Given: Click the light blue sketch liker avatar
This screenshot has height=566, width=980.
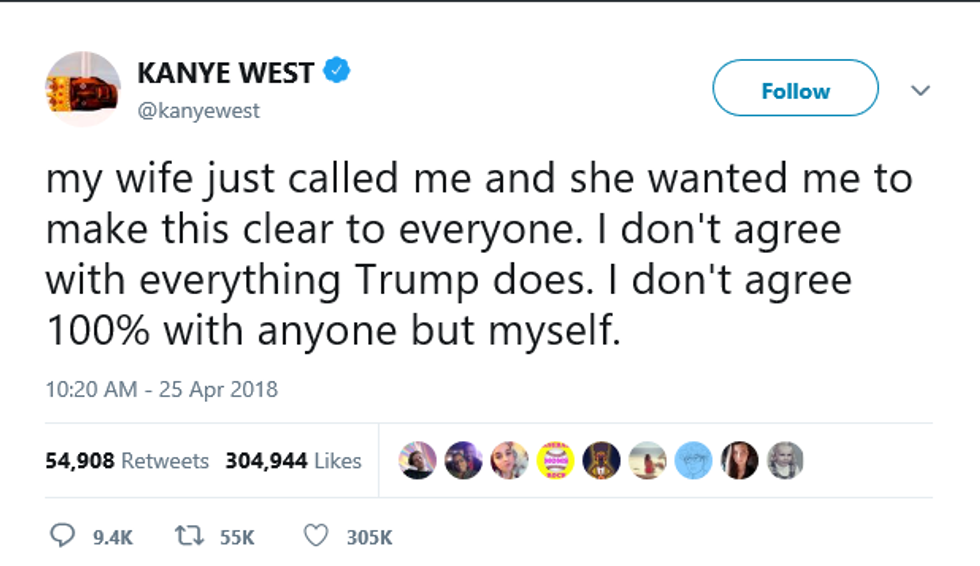Looking at the screenshot, I should [695, 460].
